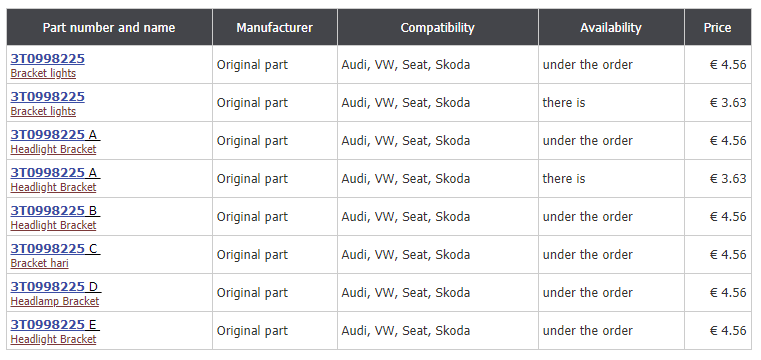Open 3T0998225 A link marked there is
Screen dimensions: 761x360
[55, 173]
